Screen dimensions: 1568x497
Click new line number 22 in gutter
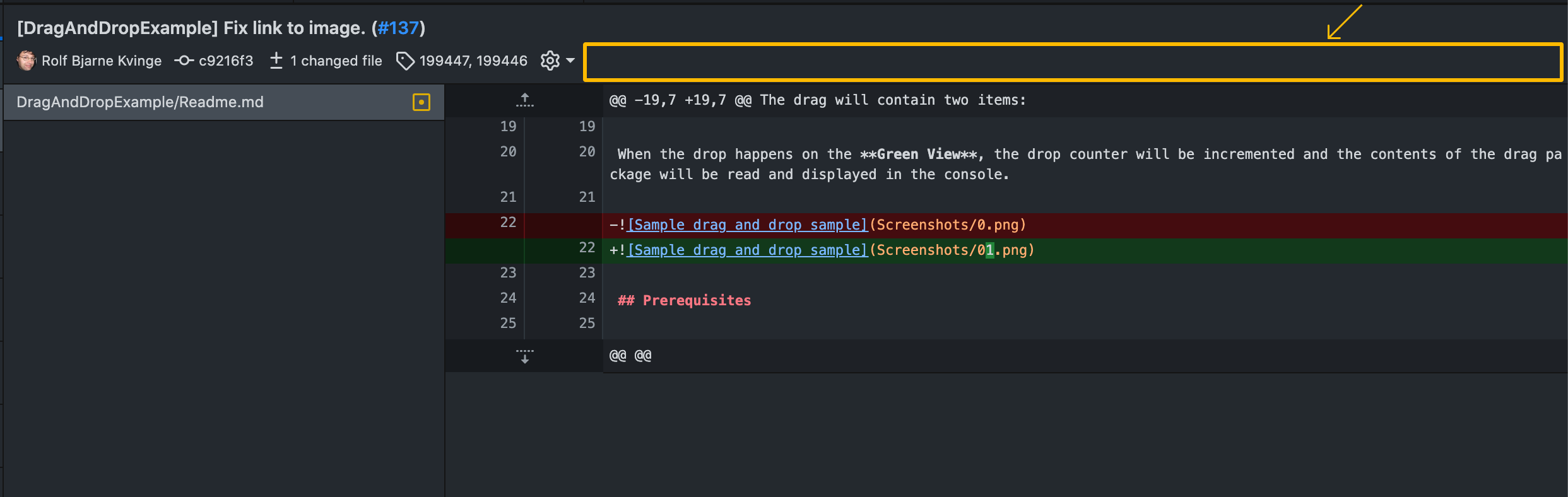point(587,247)
